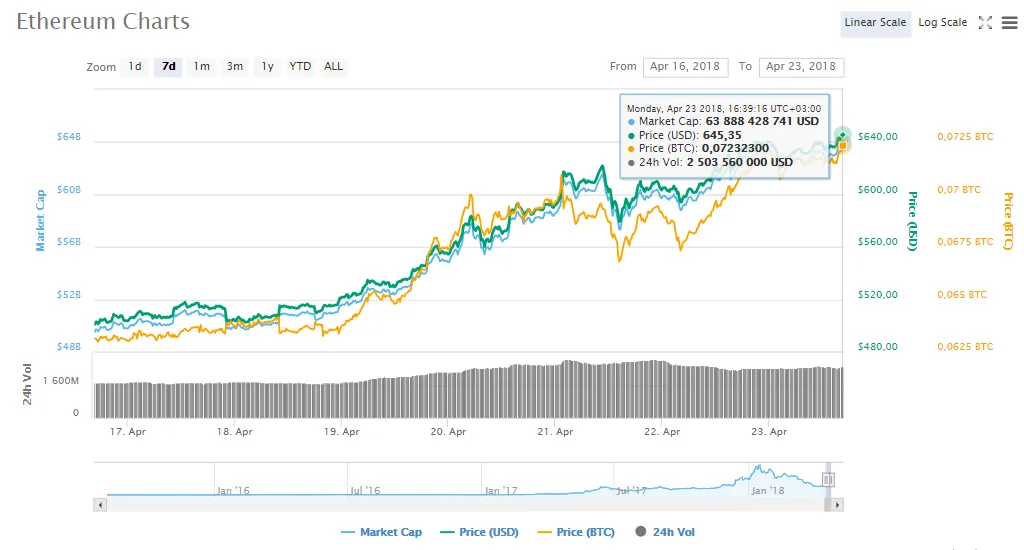This screenshot has width=1024, height=550.
Task: Select the 1d zoom range
Action: [134, 67]
